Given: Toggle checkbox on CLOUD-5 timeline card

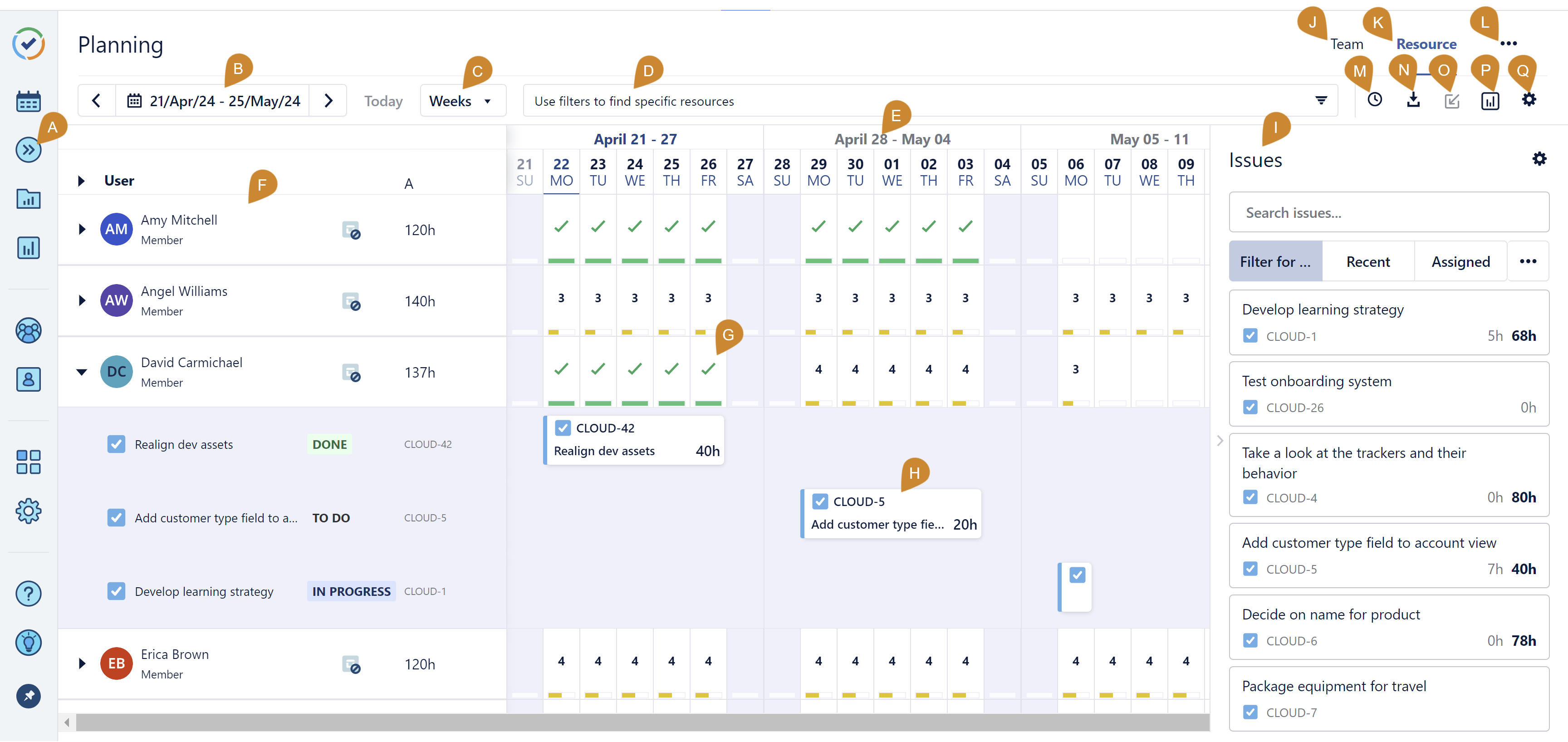Looking at the screenshot, I should tap(820, 502).
